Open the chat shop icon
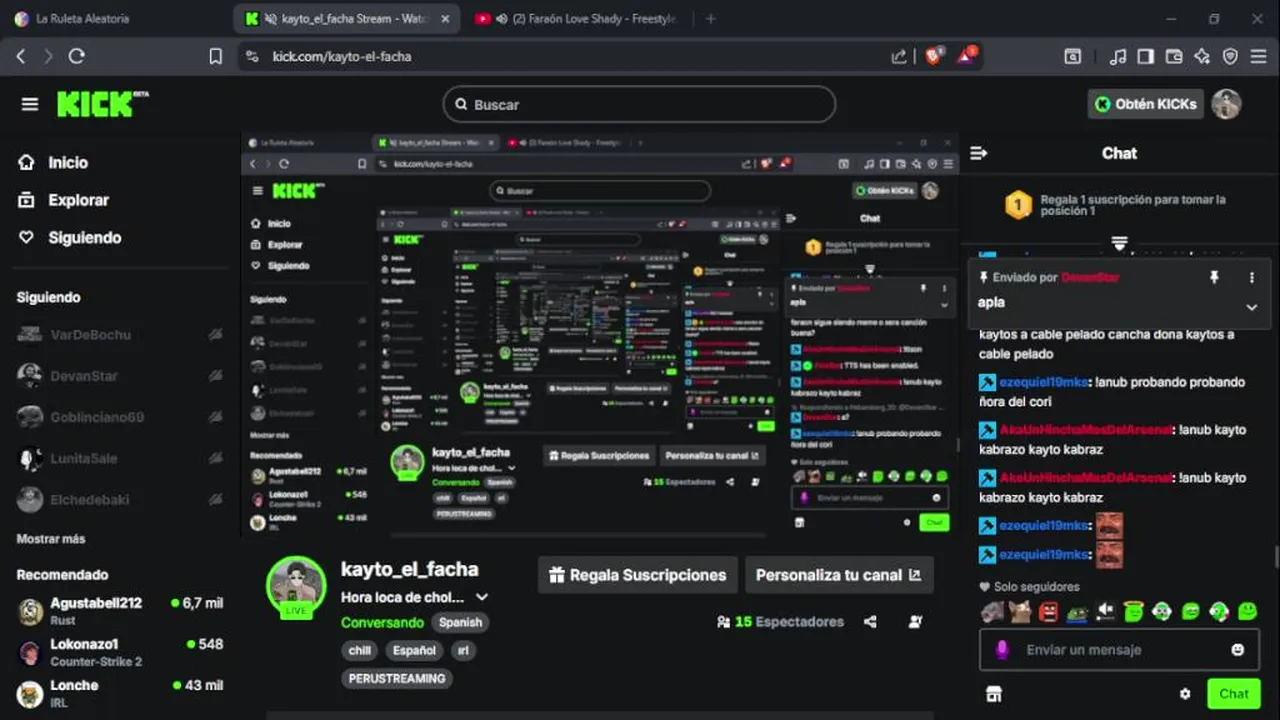This screenshot has height=720, width=1280. point(993,694)
